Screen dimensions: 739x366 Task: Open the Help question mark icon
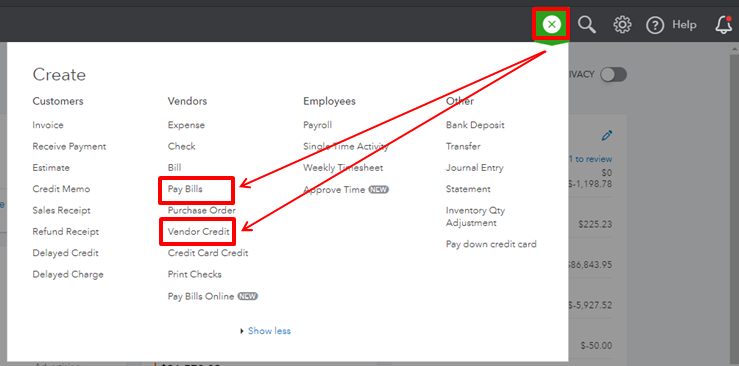pos(655,25)
